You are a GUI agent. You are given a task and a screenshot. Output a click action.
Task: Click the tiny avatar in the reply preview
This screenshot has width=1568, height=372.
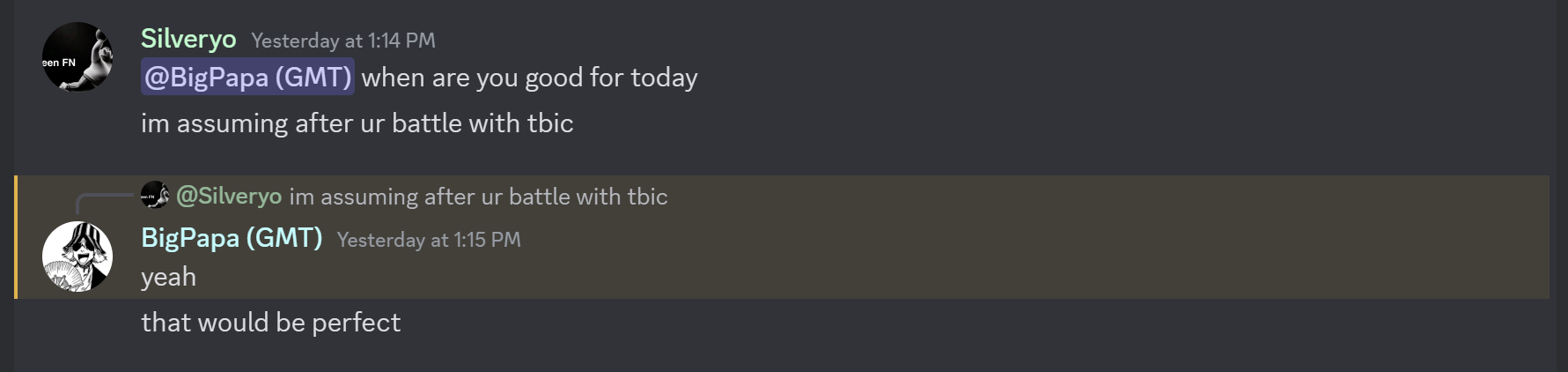click(154, 196)
